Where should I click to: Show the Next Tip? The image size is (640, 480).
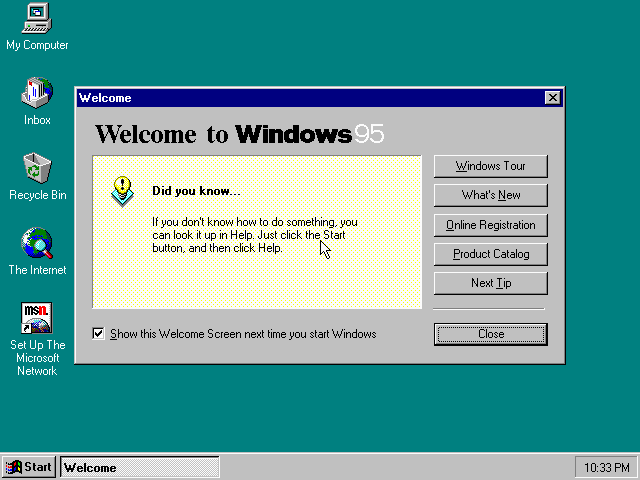[491, 283]
